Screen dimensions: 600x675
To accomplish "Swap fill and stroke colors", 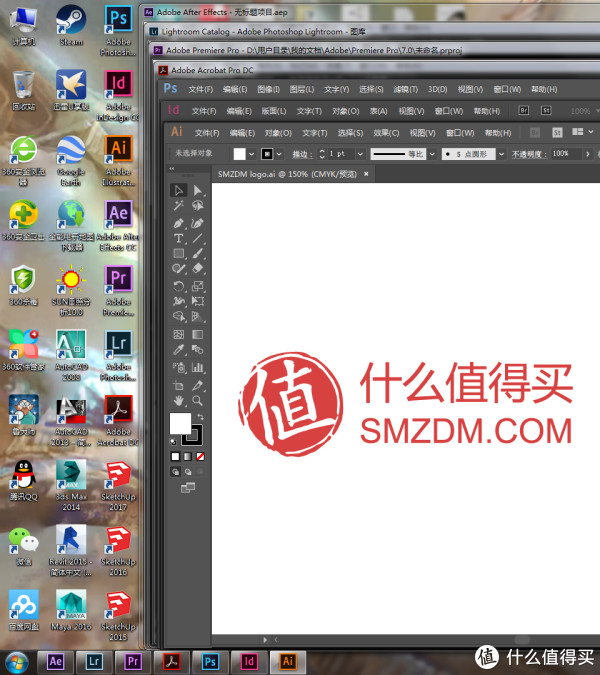I will click(x=200, y=417).
